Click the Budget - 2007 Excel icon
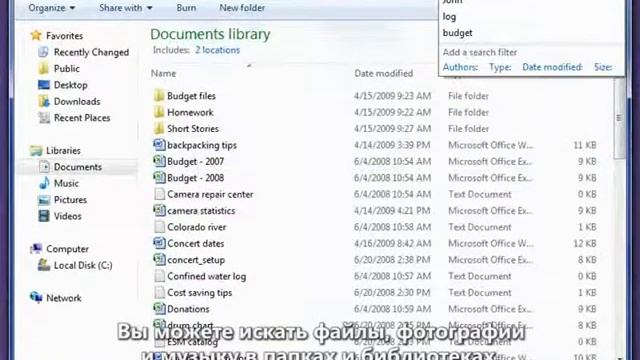The width and height of the screenshot is (640, 360). (159, 161)
